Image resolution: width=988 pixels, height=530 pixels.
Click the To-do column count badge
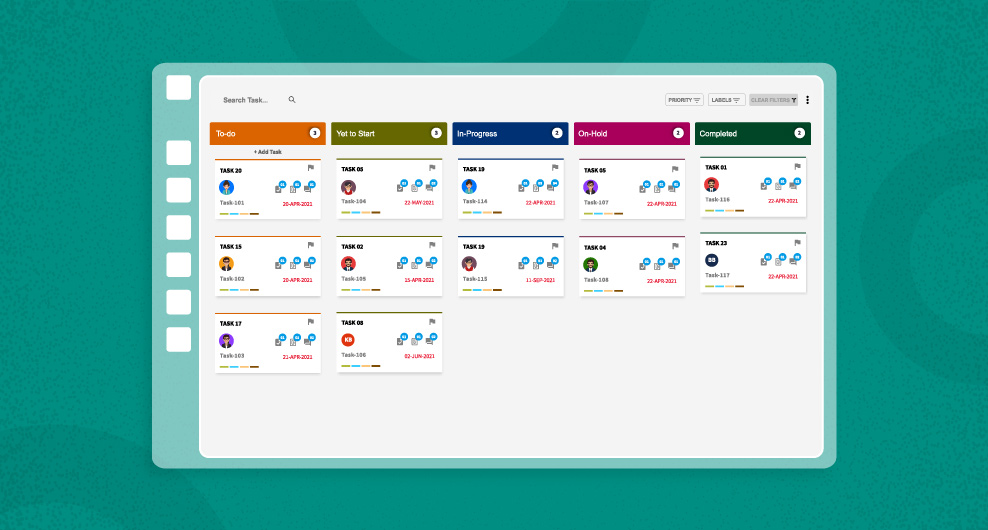pyautogui.click(x=314, y=133)
